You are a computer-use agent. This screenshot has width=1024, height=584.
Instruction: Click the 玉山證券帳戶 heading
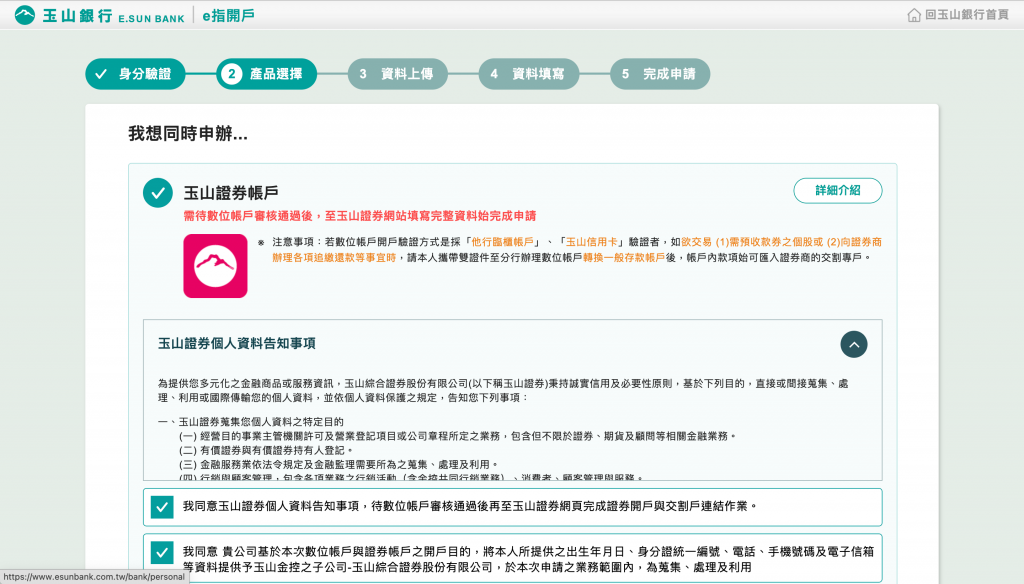(231, 193)
